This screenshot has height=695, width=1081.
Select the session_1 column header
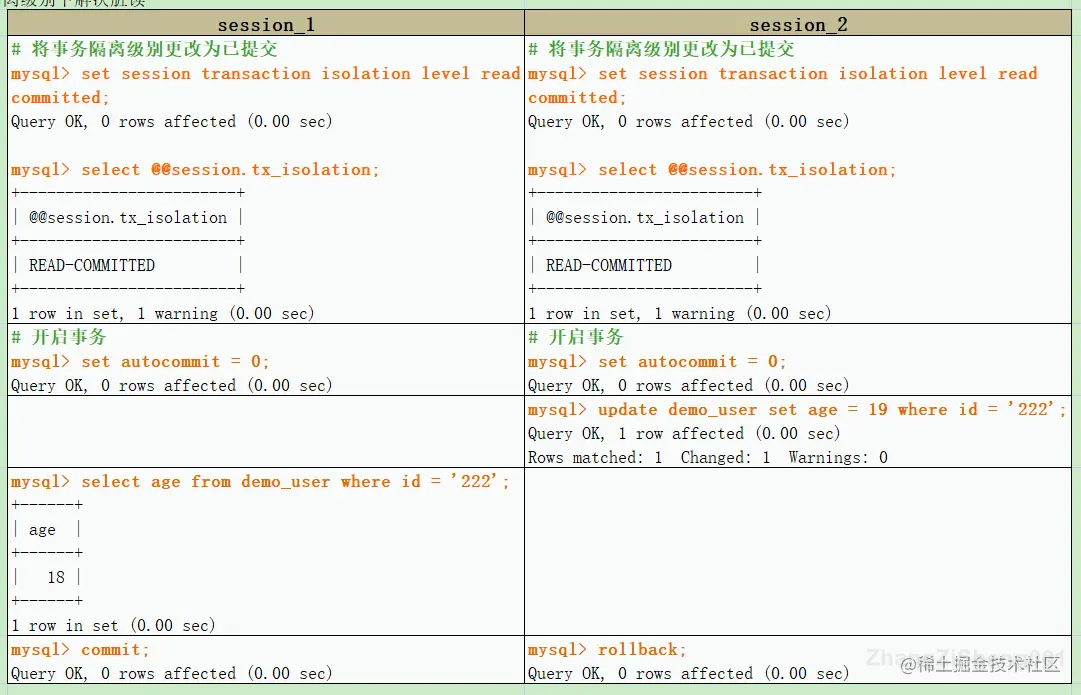click(x=265, y=23)
